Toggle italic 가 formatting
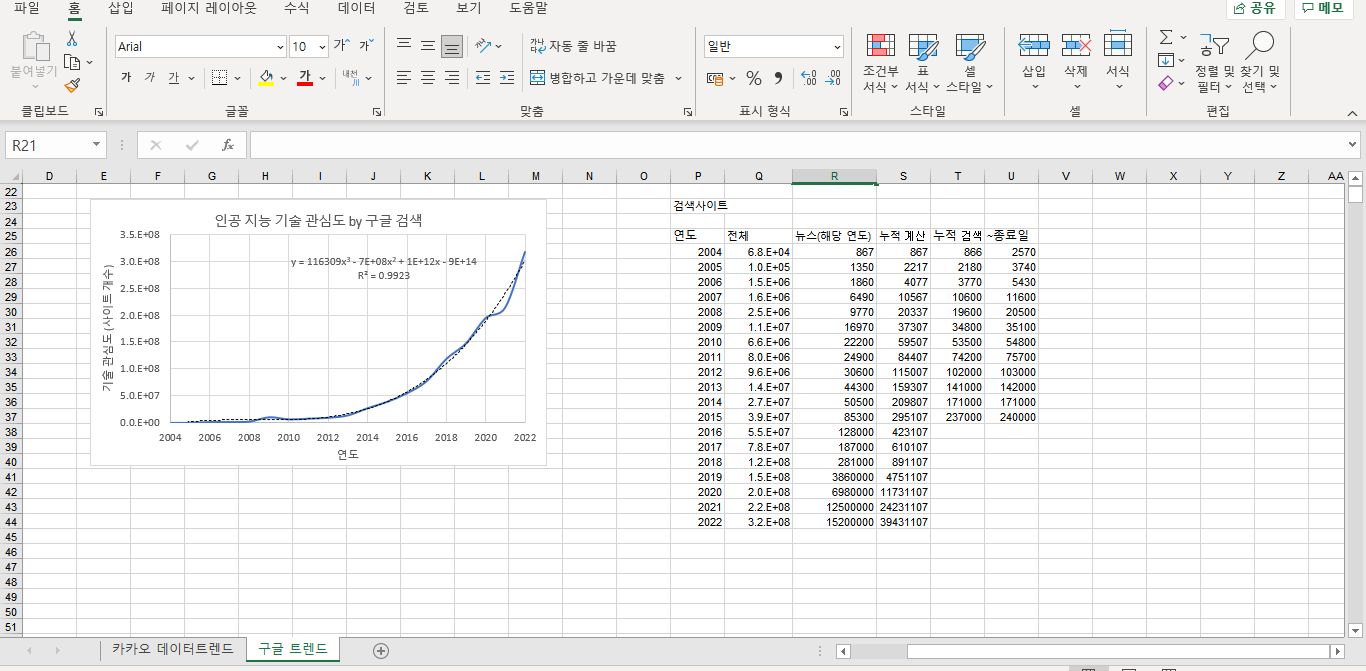This screenshot has height=671, width=1366. pyautogui.click(x=150, y=77)
